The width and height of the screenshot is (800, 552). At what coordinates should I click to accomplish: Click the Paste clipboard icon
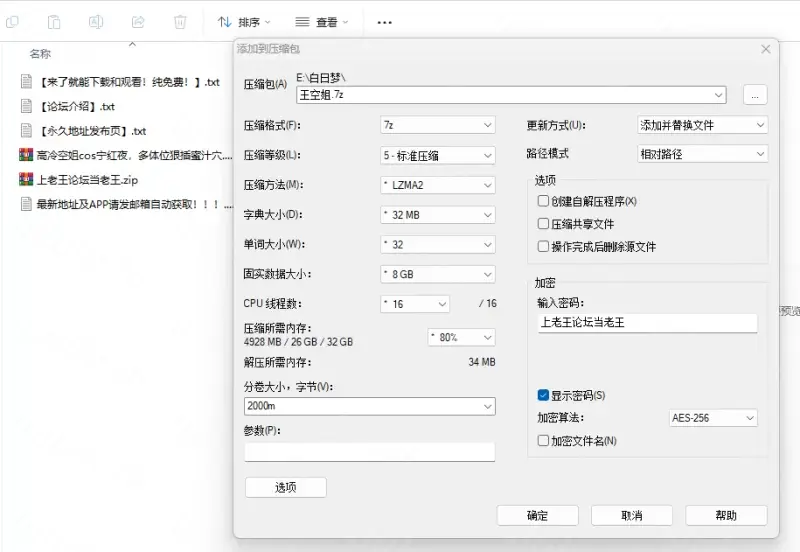click(x=54, y=21)
